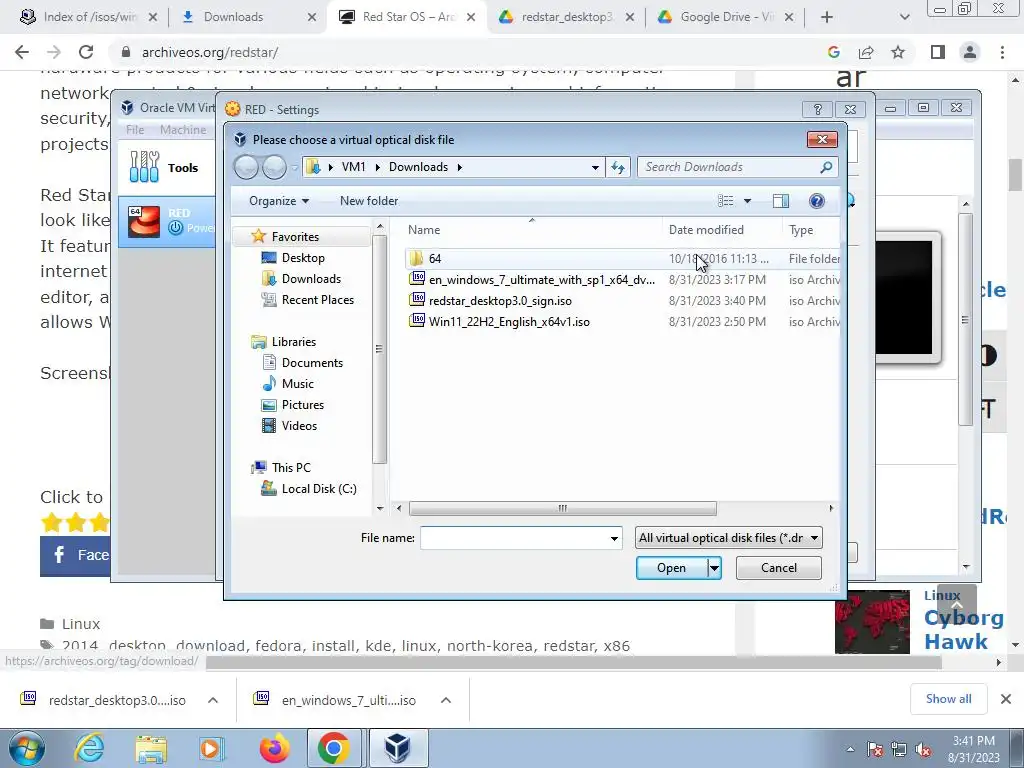The width and height of the screenshot is (1024, 768).
Task: Expand the view options arrow
Action: (x=747, y=200)
